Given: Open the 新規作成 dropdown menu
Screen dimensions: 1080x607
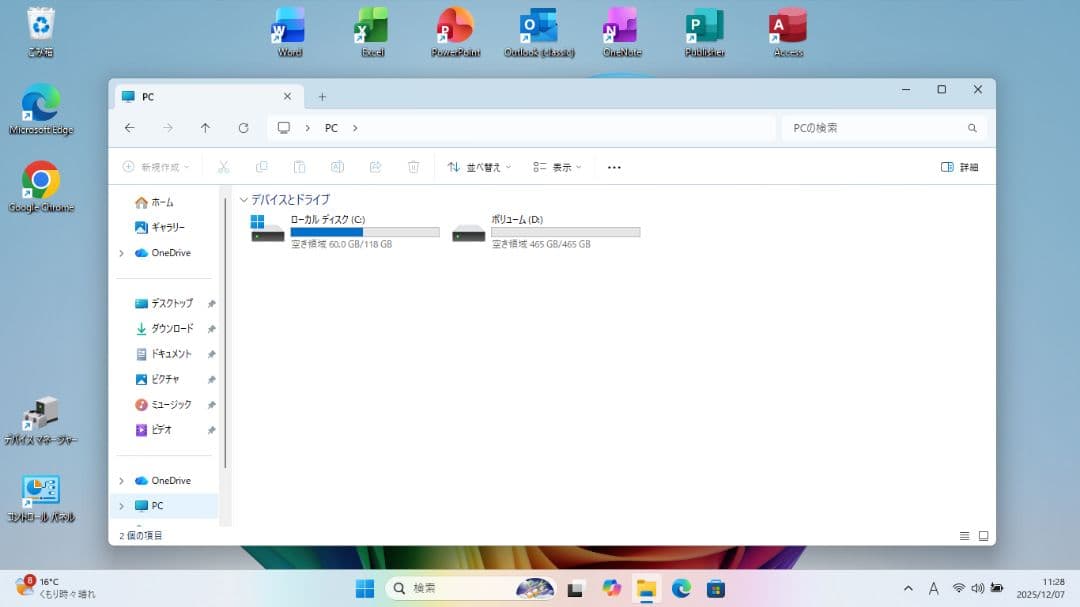Looking at the screenshot, I should [155, 167].
